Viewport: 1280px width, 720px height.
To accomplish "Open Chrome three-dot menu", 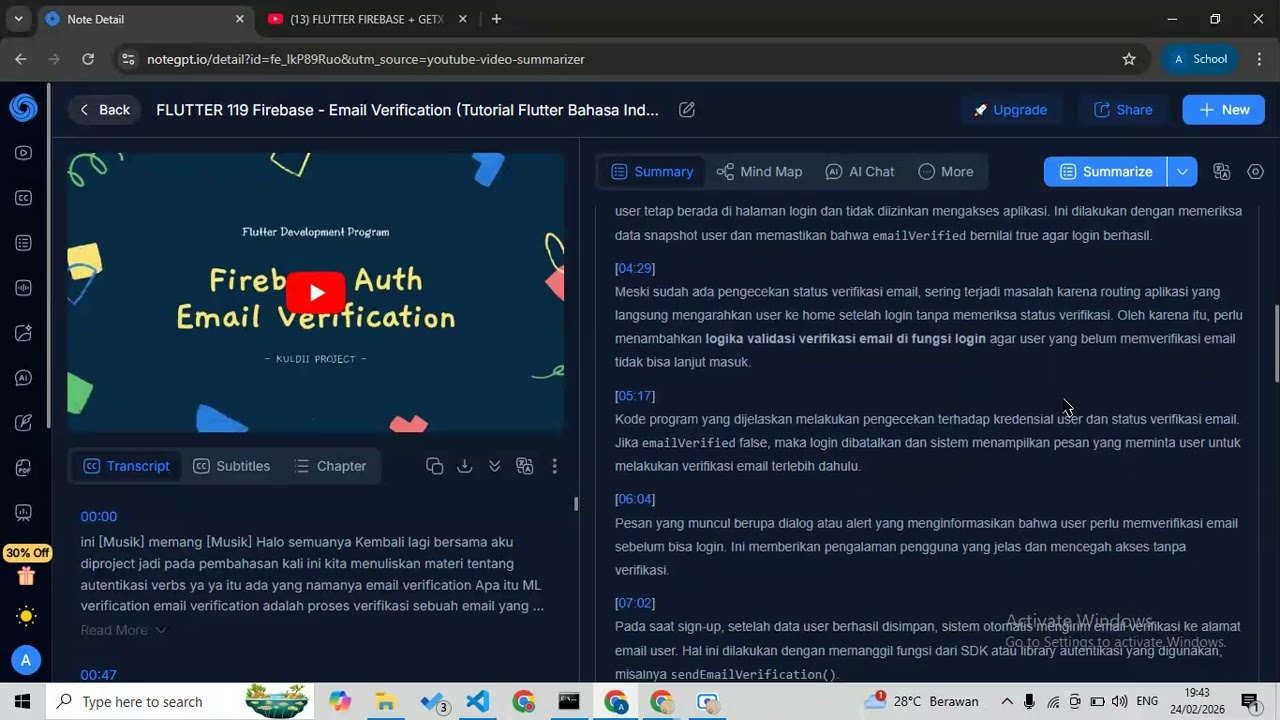I will pos(1258,59).
